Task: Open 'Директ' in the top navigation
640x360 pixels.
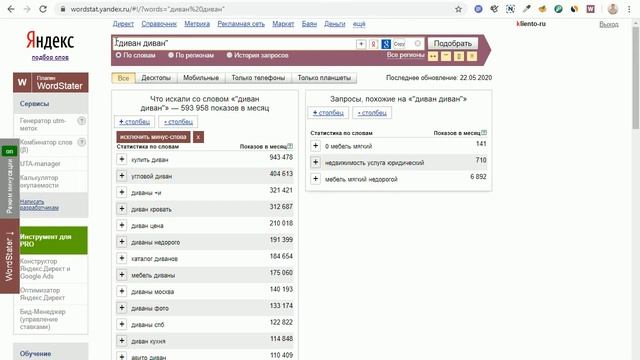Action: point(123,24)
